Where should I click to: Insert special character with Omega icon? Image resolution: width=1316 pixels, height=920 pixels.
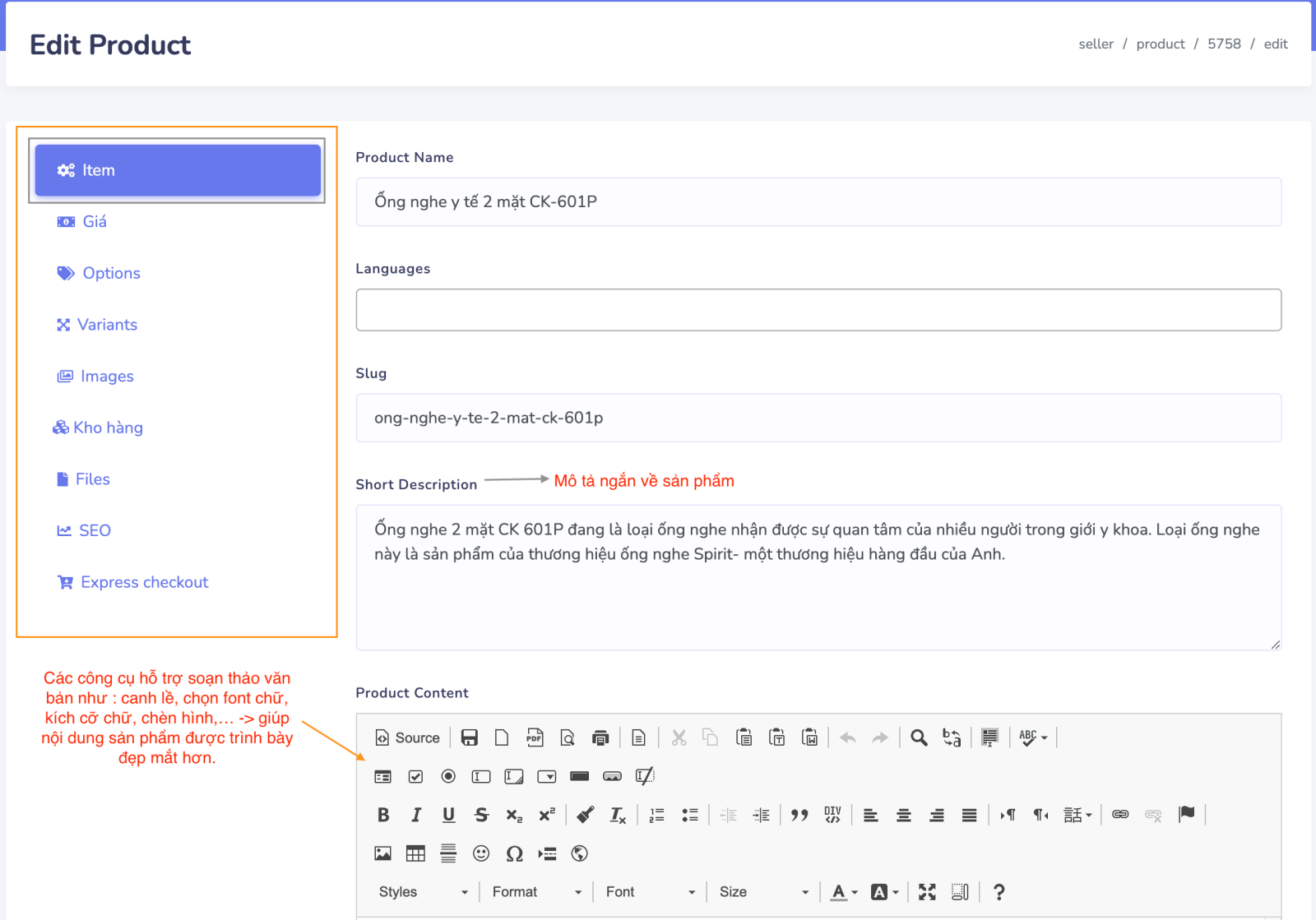514,853
